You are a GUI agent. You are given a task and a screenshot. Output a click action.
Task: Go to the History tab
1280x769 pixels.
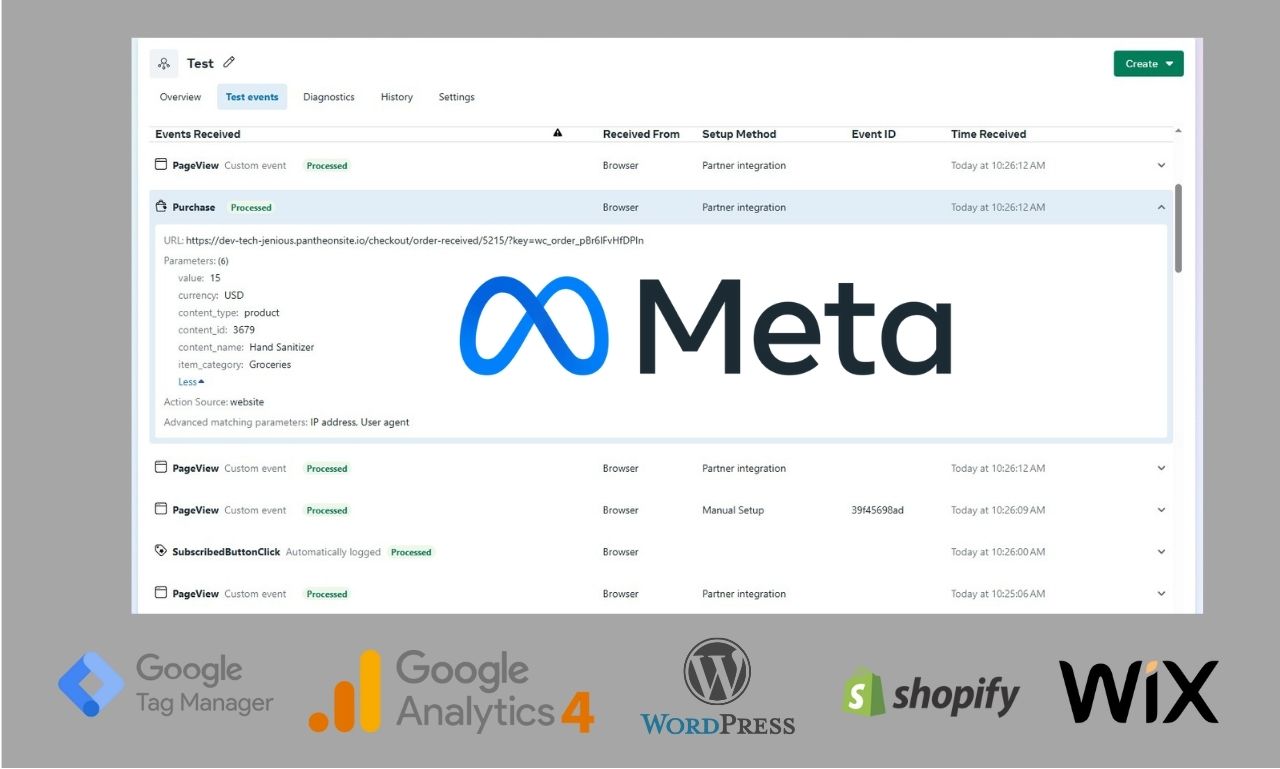(397, 97)
